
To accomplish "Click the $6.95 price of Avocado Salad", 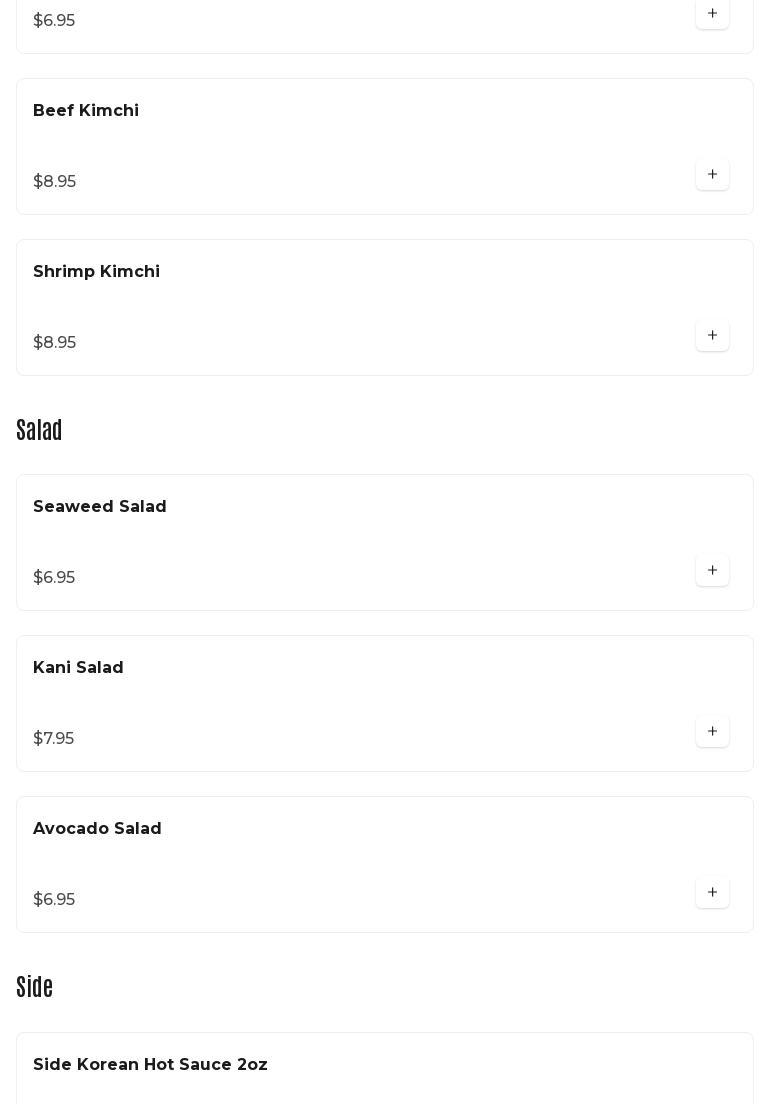I will tap(54, 899).
